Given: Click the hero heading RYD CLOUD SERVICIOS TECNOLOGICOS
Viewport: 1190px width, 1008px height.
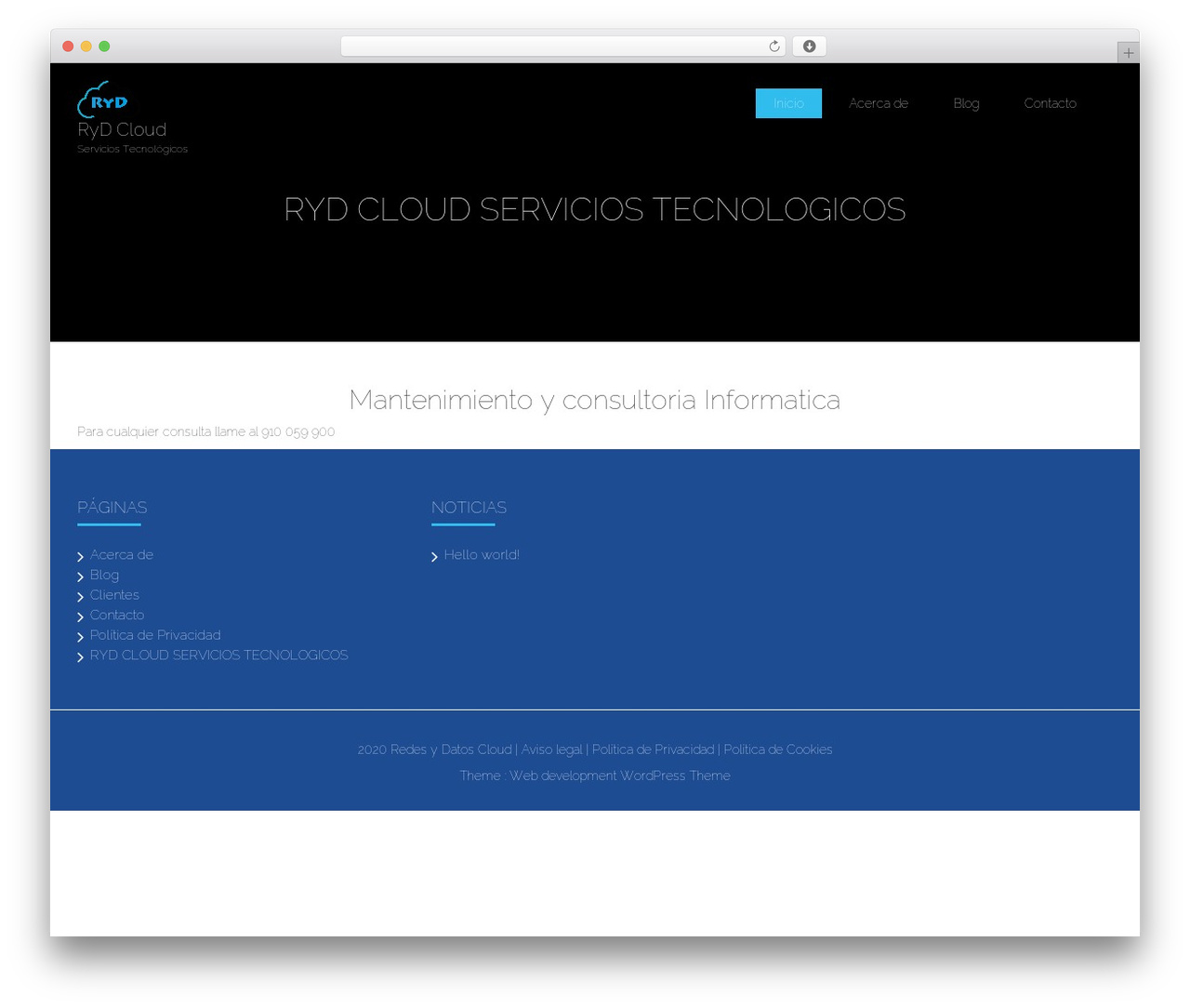Looking at the screenshot, I should pyautogui.click(x=595, y=209).
